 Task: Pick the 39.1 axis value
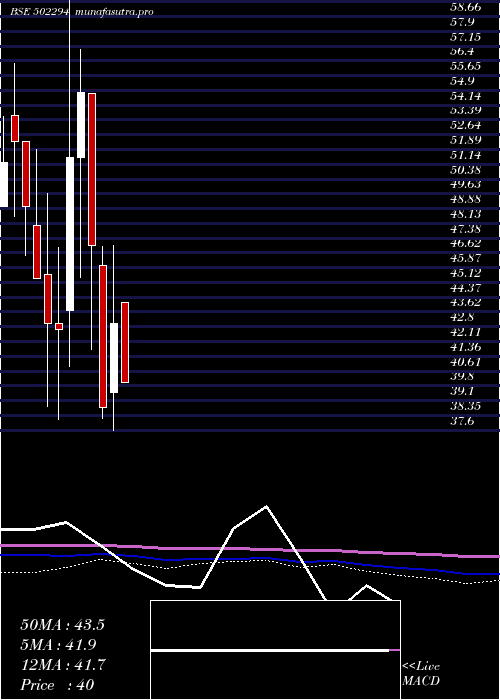click(462, 391)
